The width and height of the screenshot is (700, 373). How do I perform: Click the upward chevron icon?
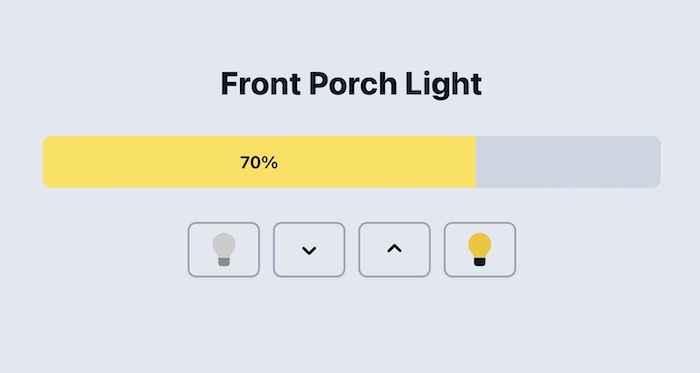click(x=394, y=249)
